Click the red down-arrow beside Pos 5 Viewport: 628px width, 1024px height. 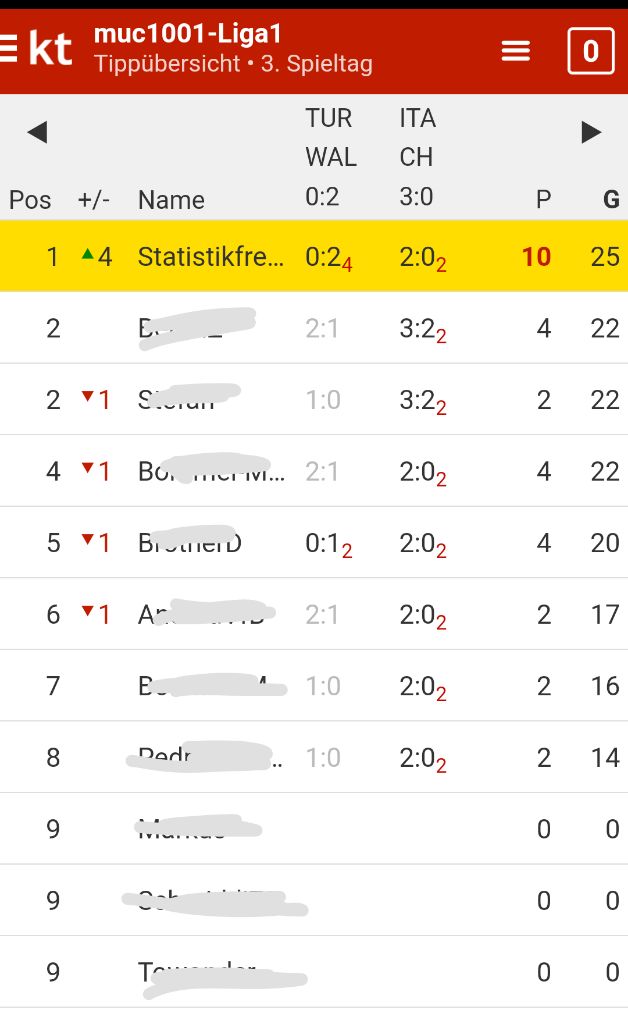(88, 541)
